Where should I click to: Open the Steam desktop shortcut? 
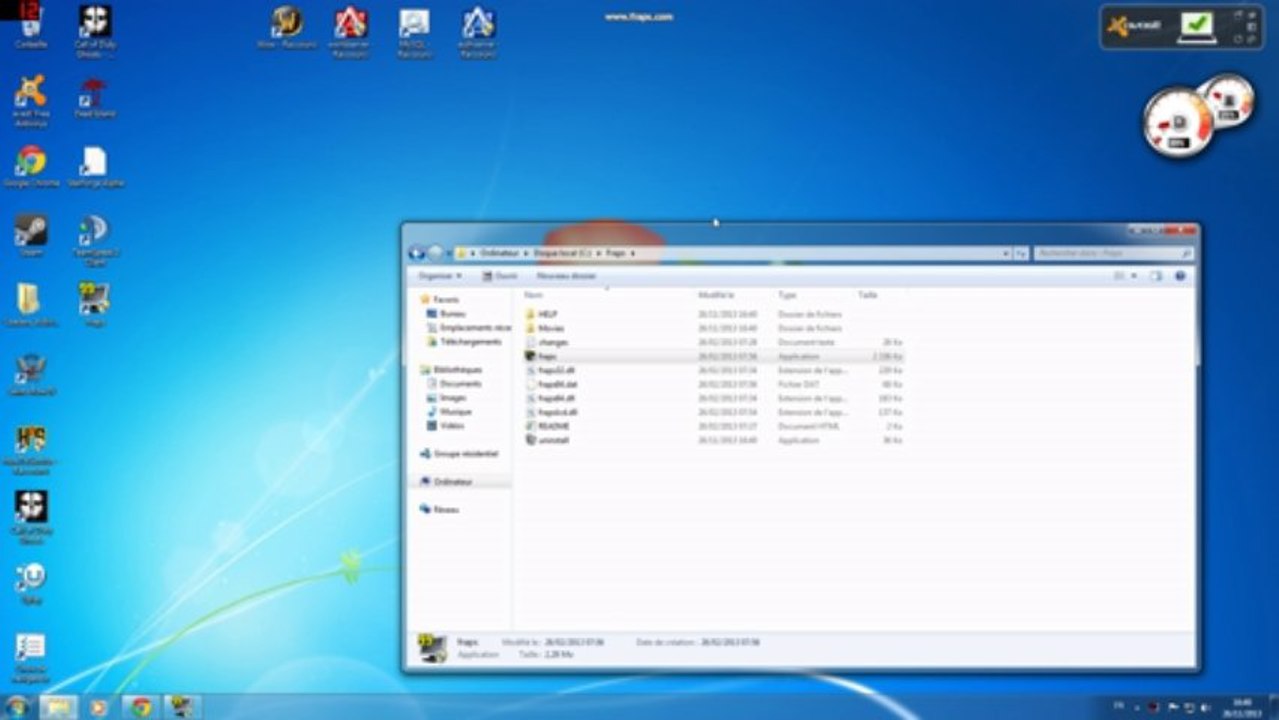[31, 235]
